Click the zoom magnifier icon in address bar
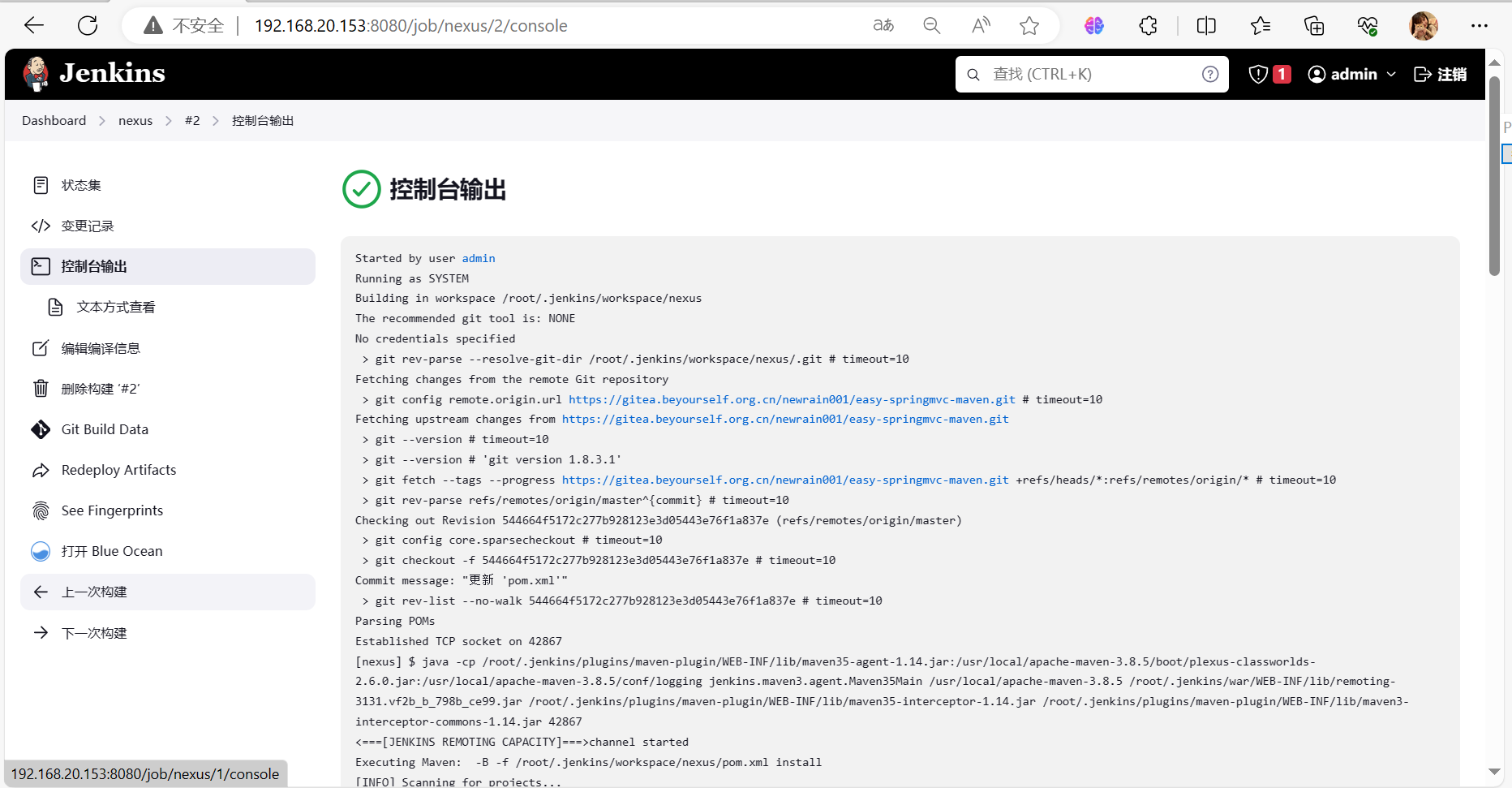This screenshot has height=788, width=1512. coord(932,25)
